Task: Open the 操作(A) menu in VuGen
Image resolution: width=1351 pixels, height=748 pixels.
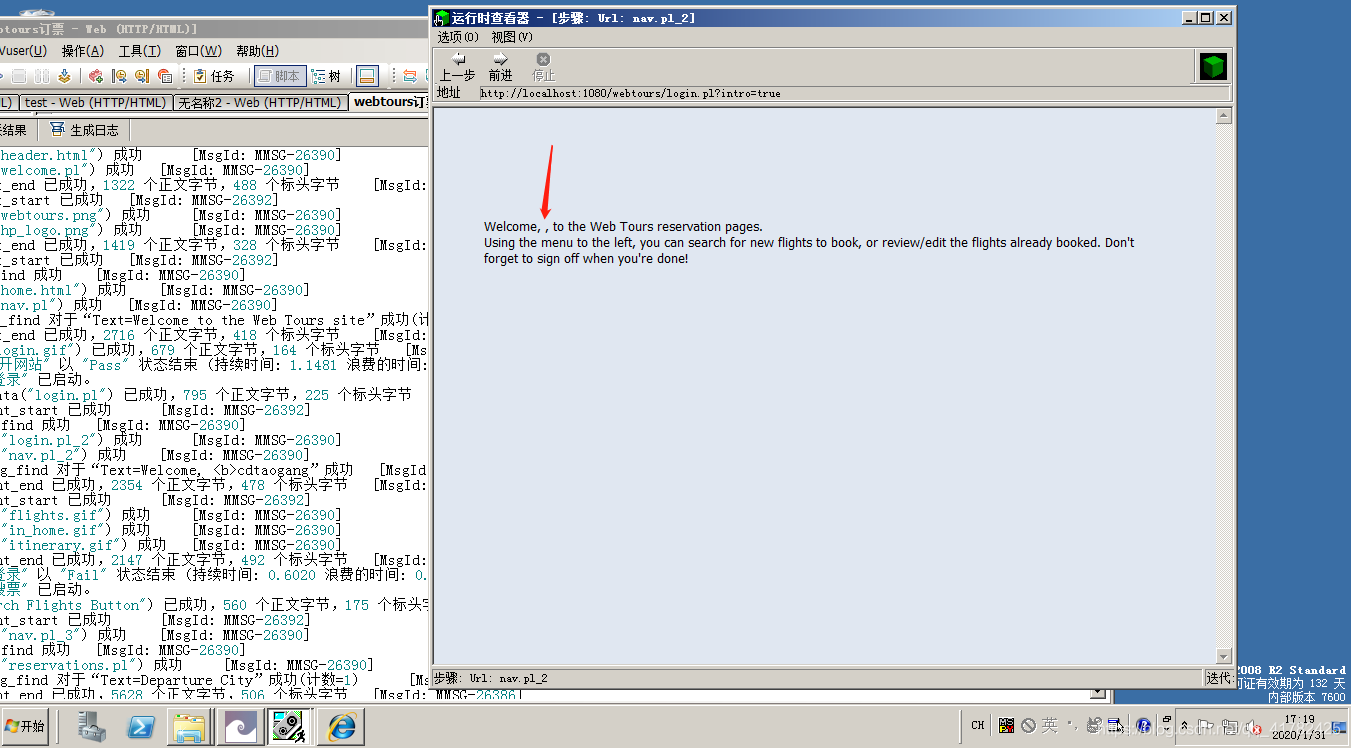Action: pyautogui.click(x=82, y=51)
